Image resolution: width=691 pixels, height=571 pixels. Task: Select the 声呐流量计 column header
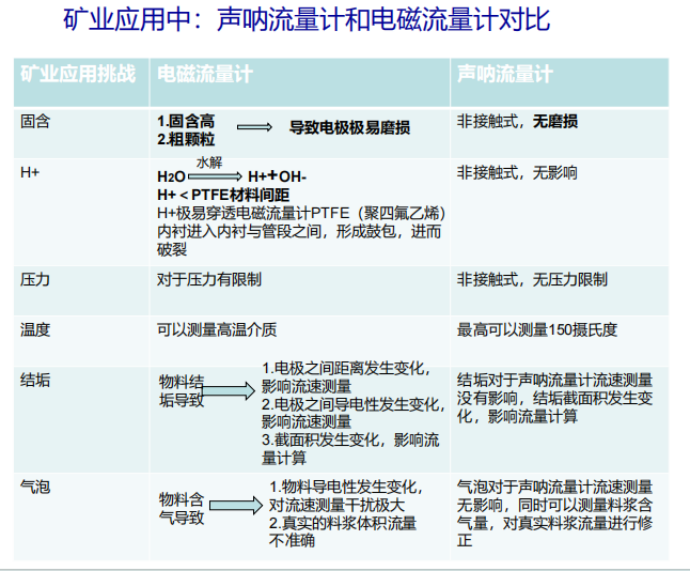click(x=505, y=76)
